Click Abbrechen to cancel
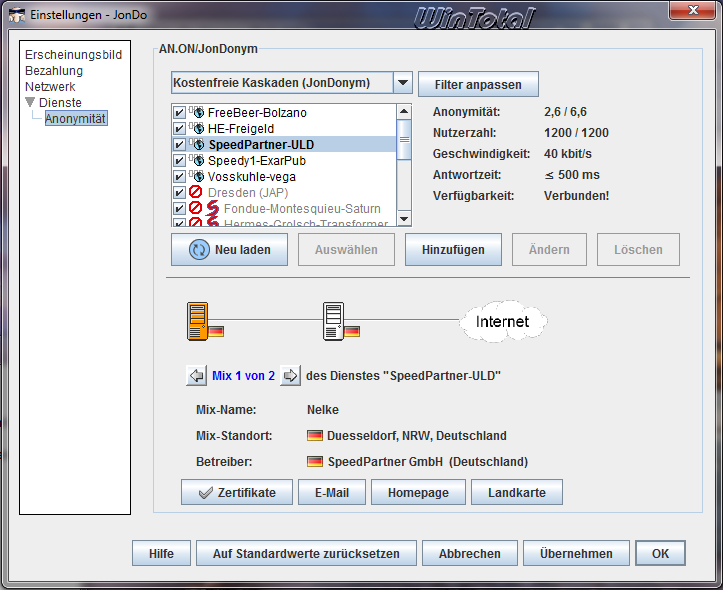The width and height of the screenshot is (723, 590). (470, 553)
